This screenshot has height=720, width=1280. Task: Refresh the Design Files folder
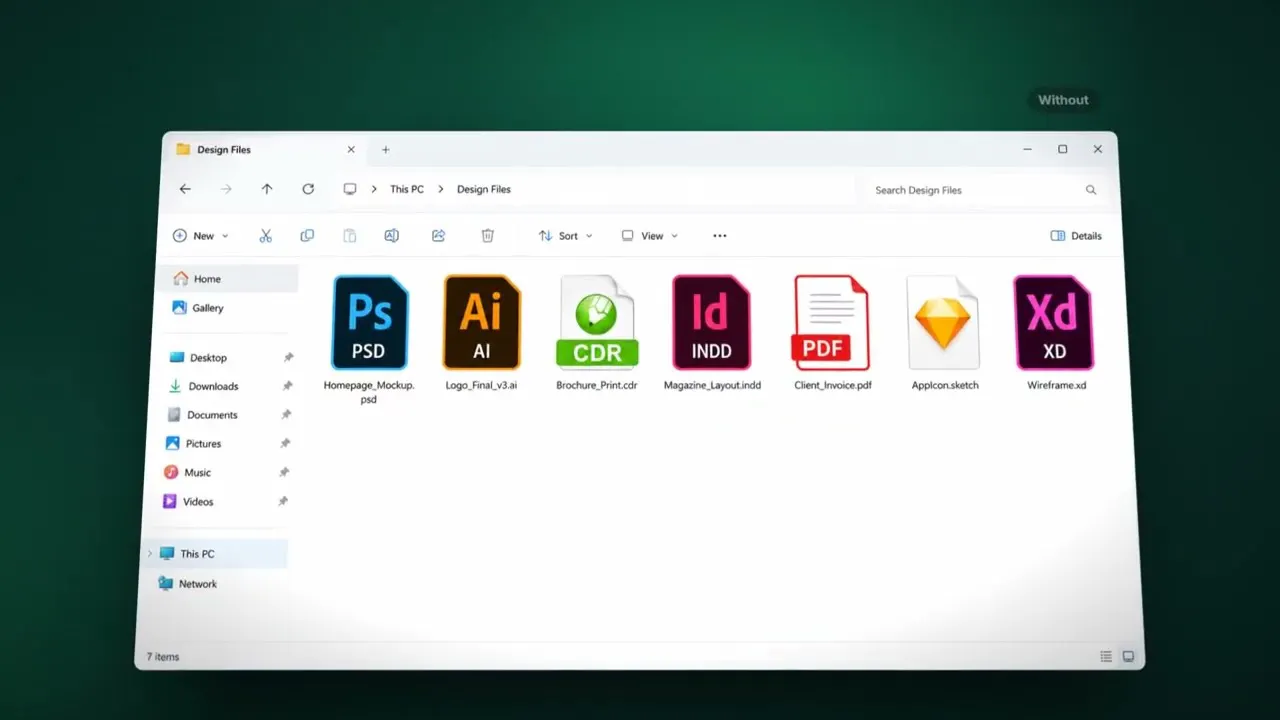[308, 189]
